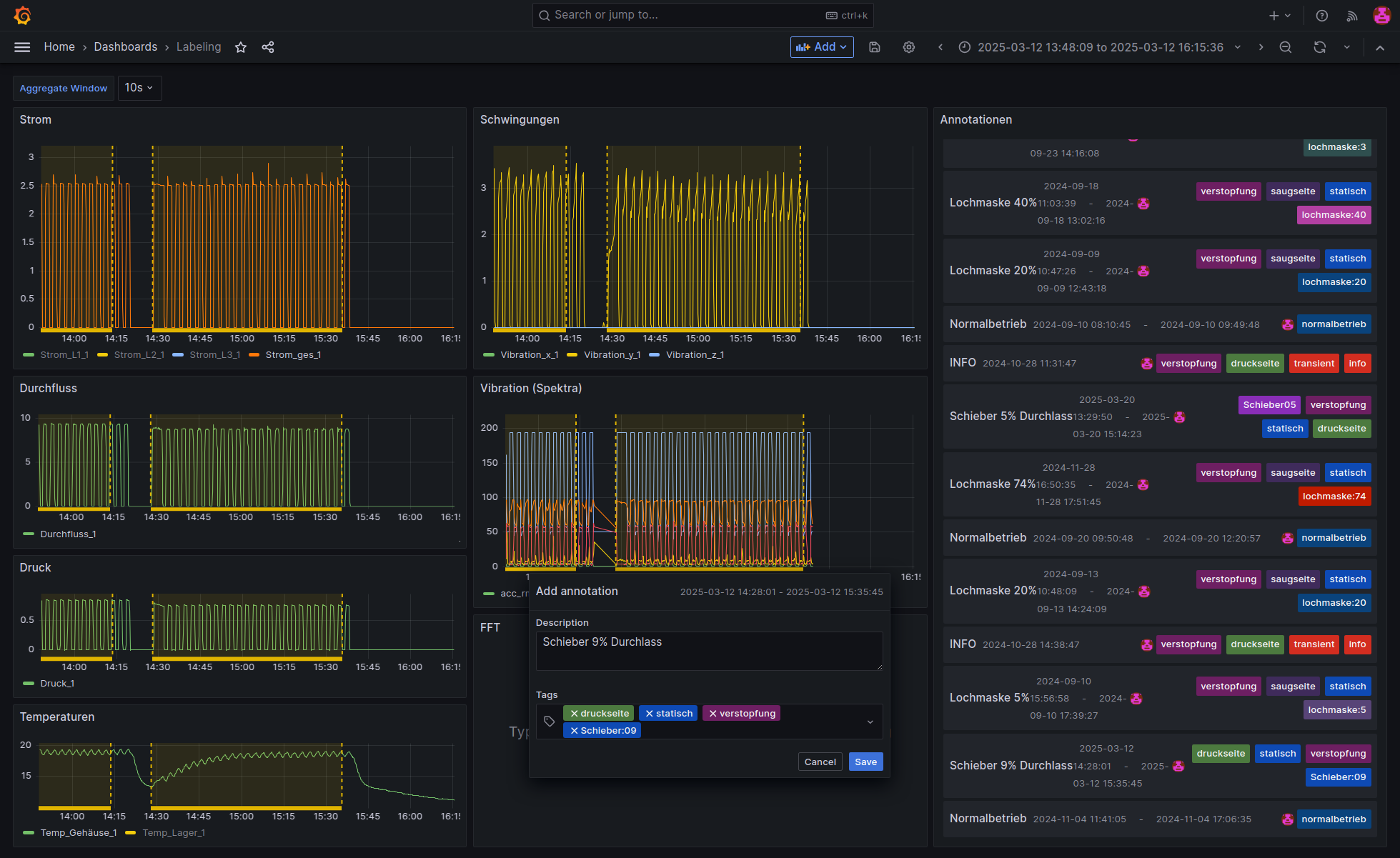Screen dimensions: 1400x858
Task: Go to Home breadcrumb
Action: pos(59,47)
